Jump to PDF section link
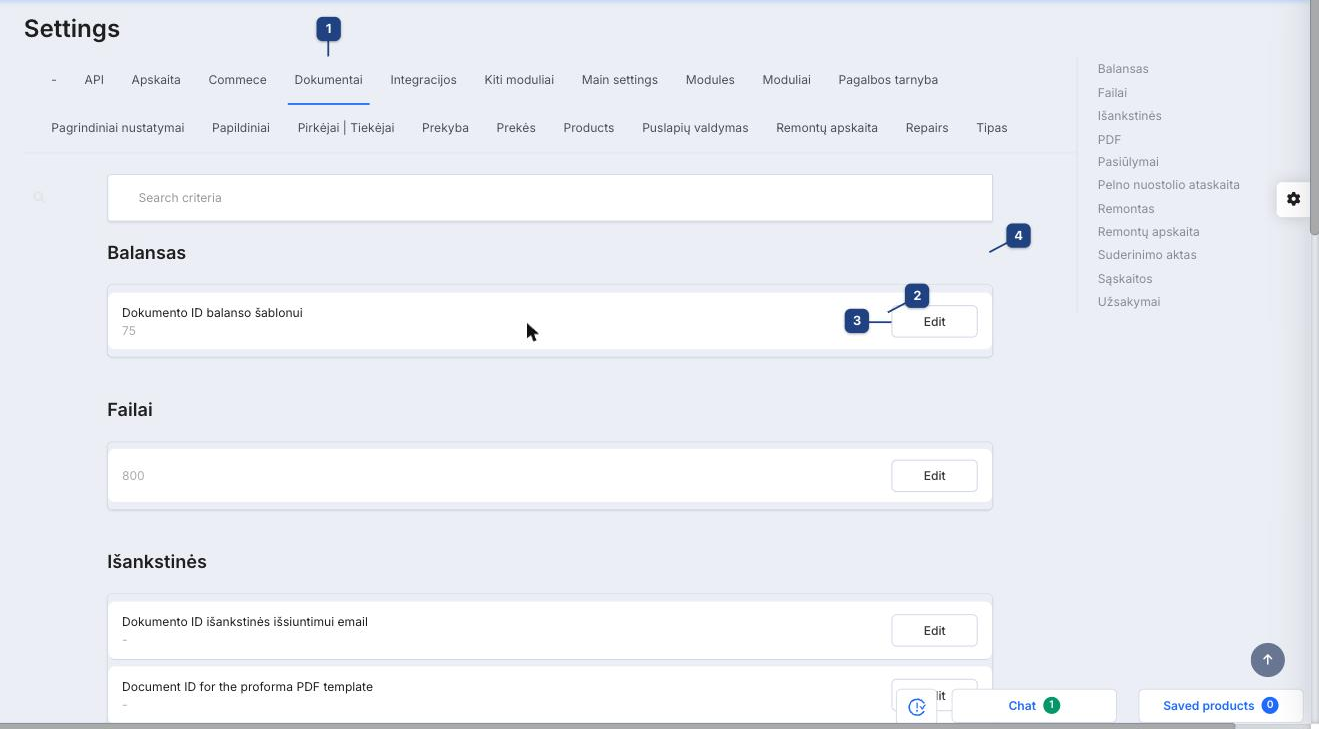The width and height of the screenshot is (1319, 729). tap(1109, 140)
